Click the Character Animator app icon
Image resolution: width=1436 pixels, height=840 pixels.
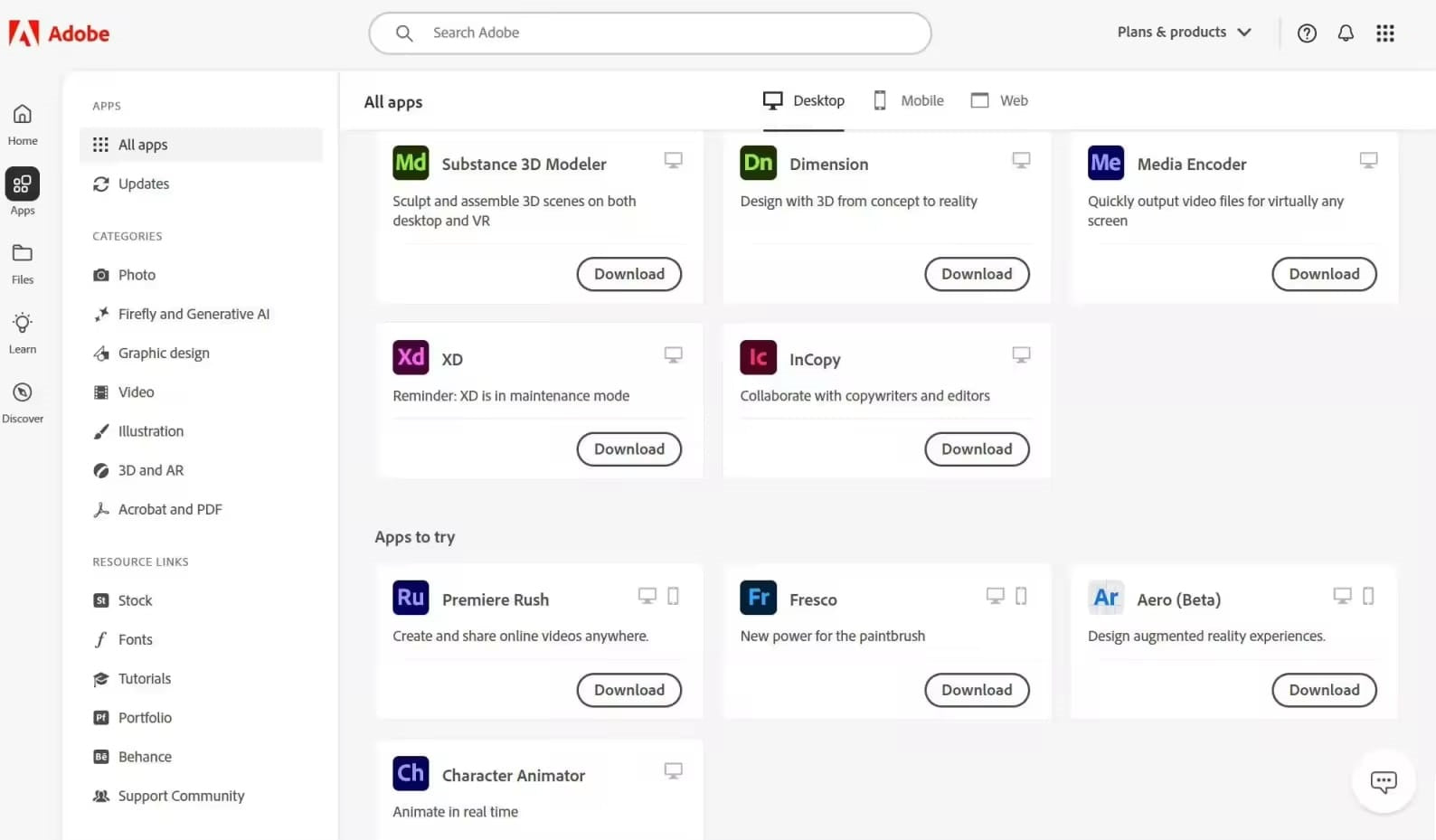click(411, 773)
